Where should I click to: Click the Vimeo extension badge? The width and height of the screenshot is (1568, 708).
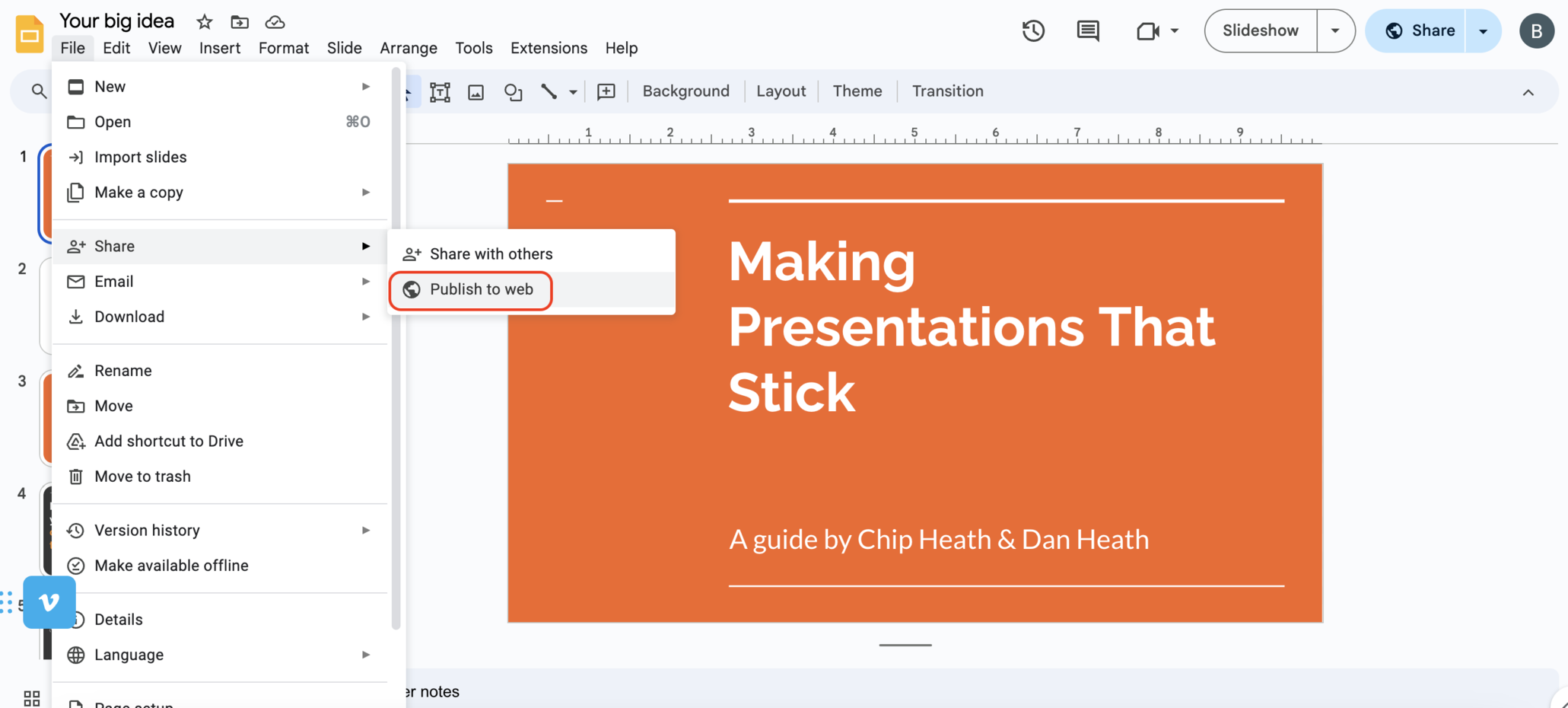[x=49, y=602]
